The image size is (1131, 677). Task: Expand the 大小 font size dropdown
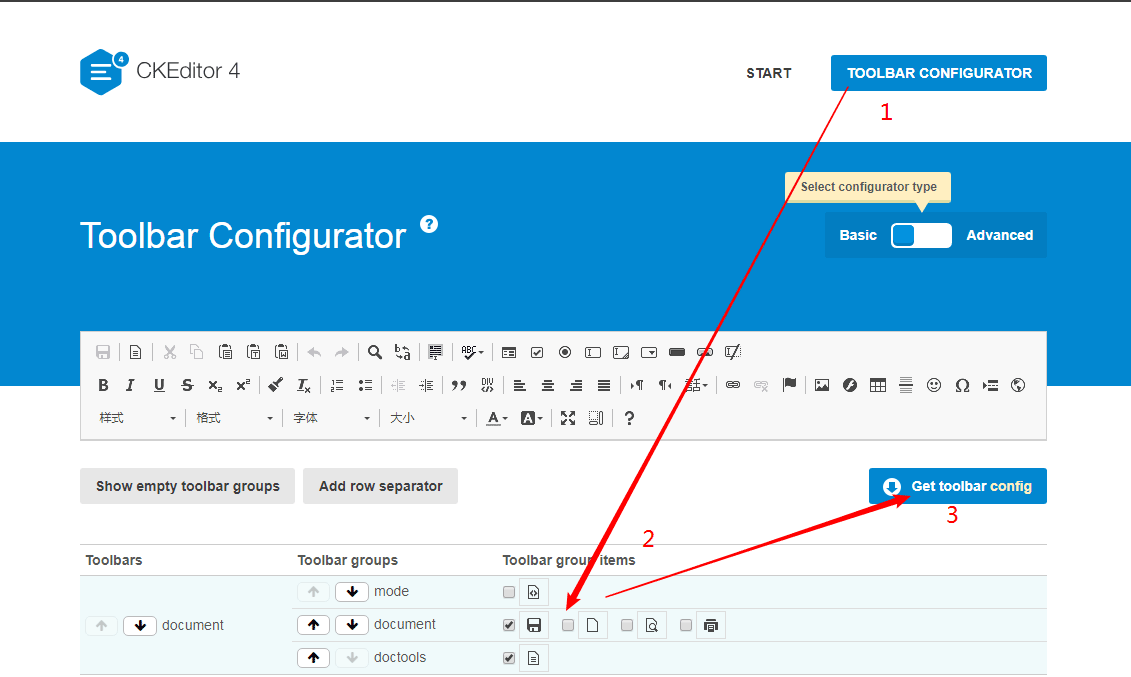[x=428, y=418]
